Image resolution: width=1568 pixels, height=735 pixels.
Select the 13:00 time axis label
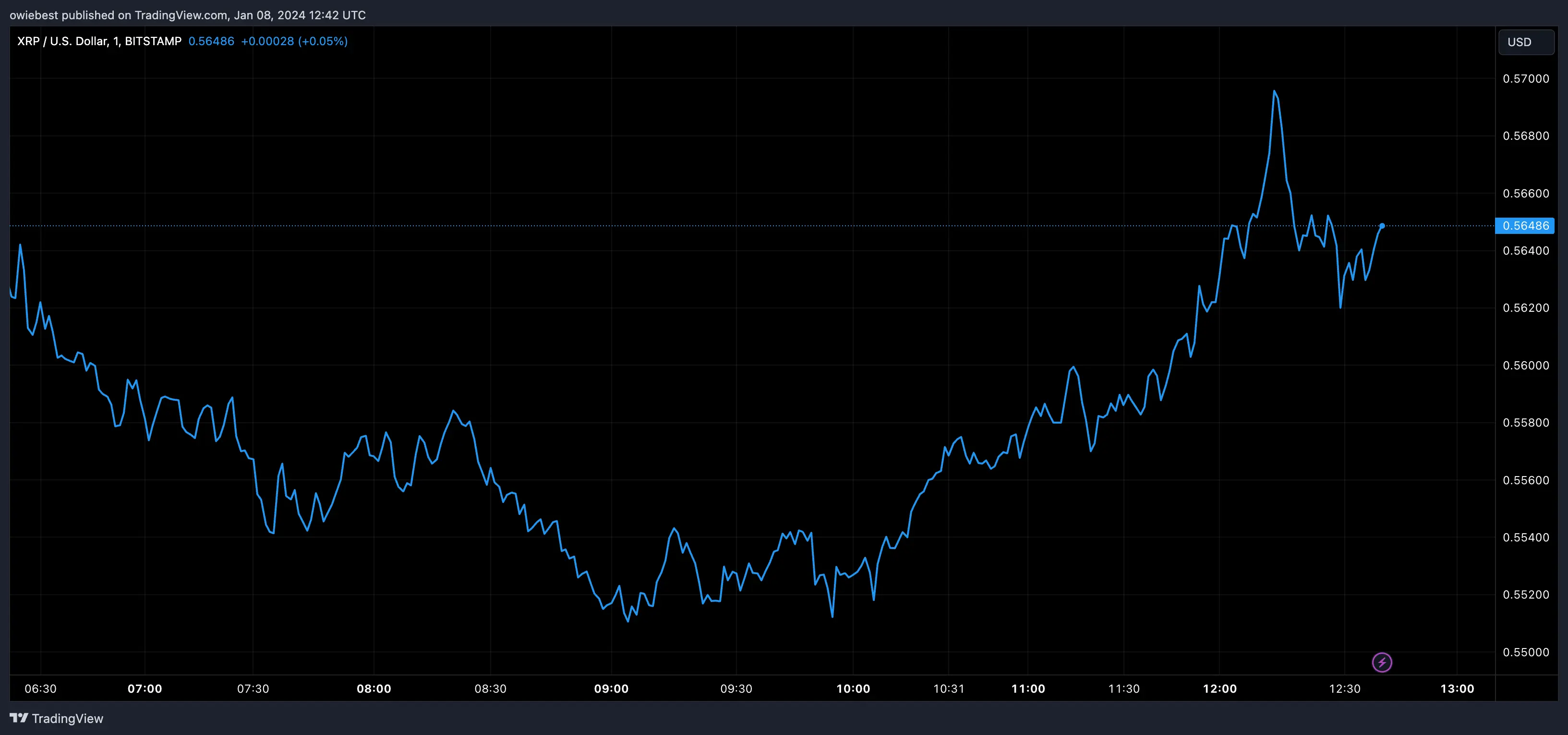pyautogui.click(x=1458, y=689)
